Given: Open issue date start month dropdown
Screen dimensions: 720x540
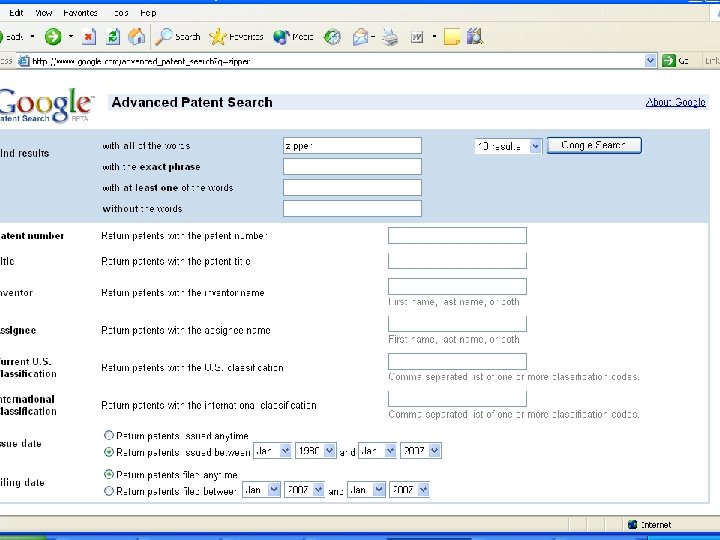Looking at the screenshot, I should (272, 451).
